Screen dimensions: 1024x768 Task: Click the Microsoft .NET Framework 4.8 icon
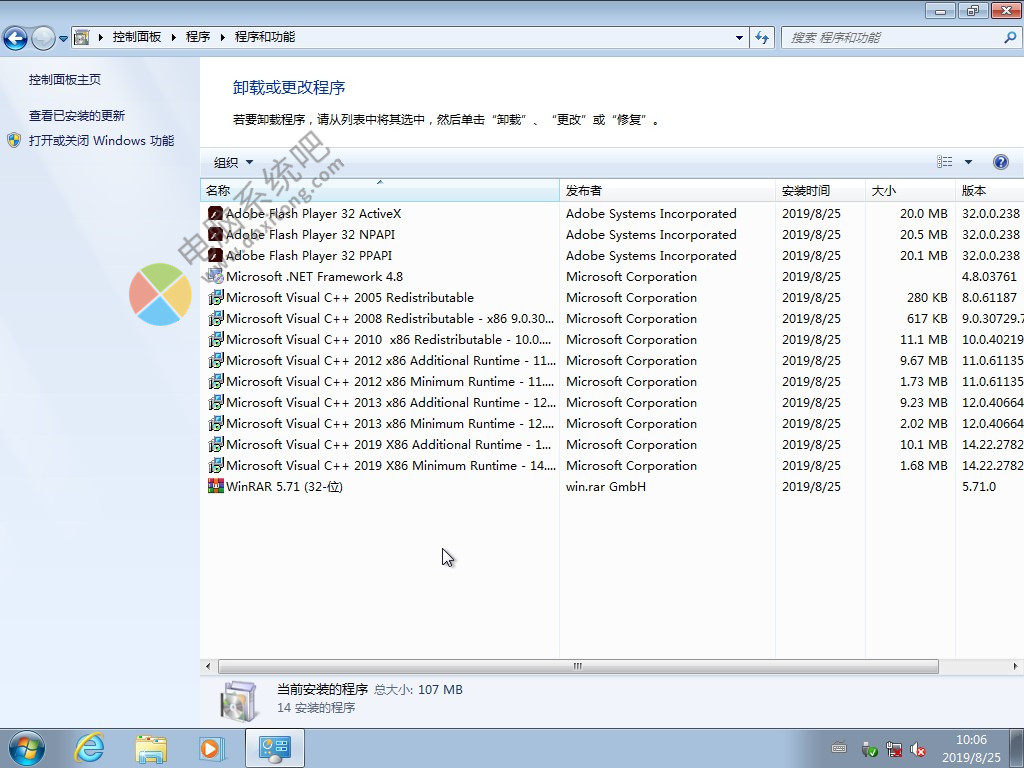215,277
